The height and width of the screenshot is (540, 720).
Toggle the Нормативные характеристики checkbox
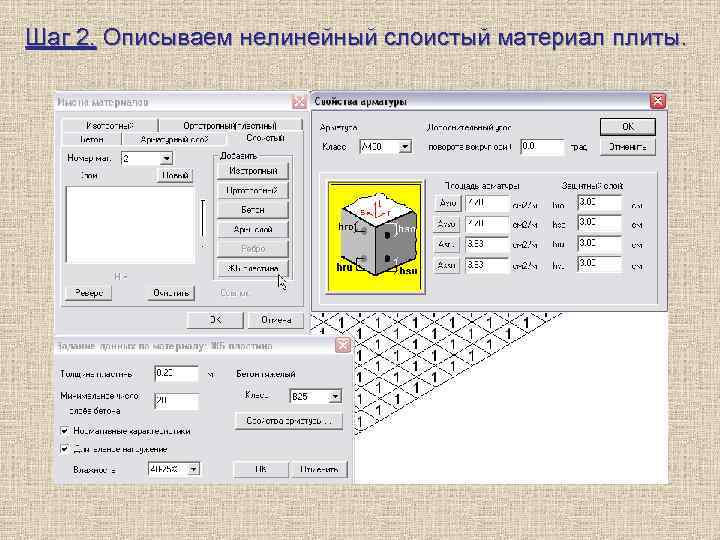(65, 431)
